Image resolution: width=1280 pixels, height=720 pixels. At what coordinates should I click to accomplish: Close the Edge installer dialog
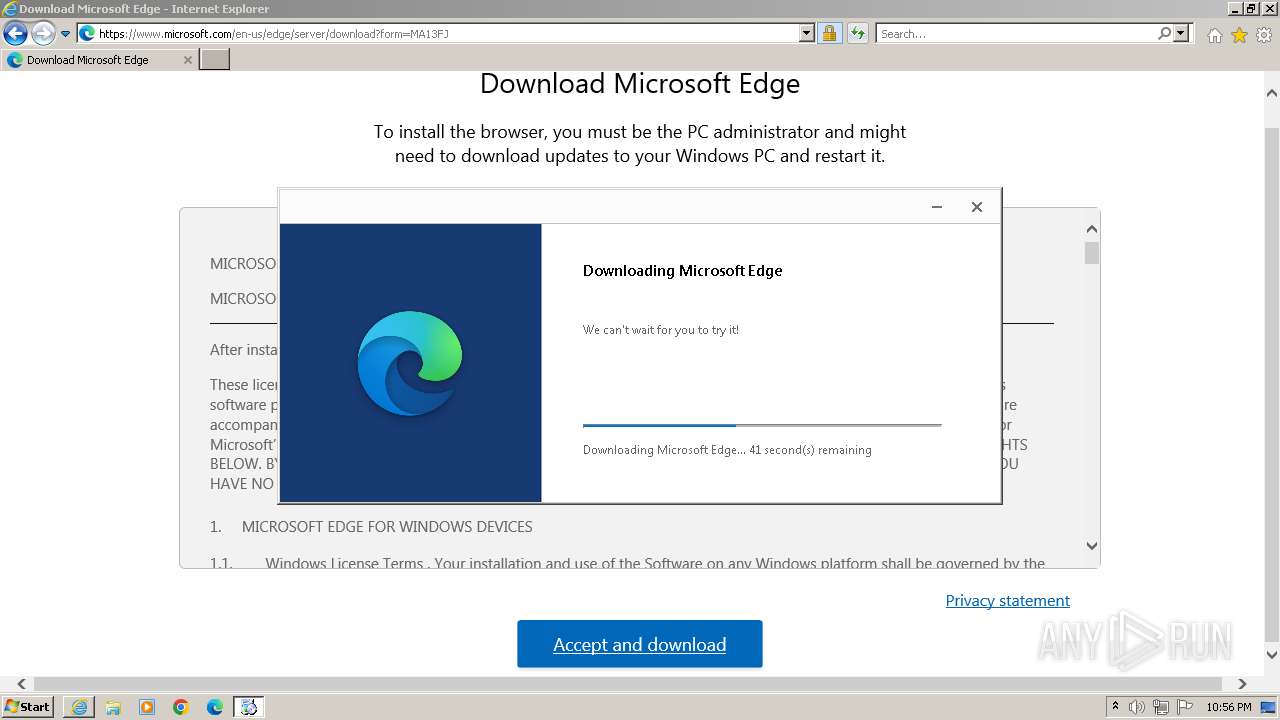(977, 207)
